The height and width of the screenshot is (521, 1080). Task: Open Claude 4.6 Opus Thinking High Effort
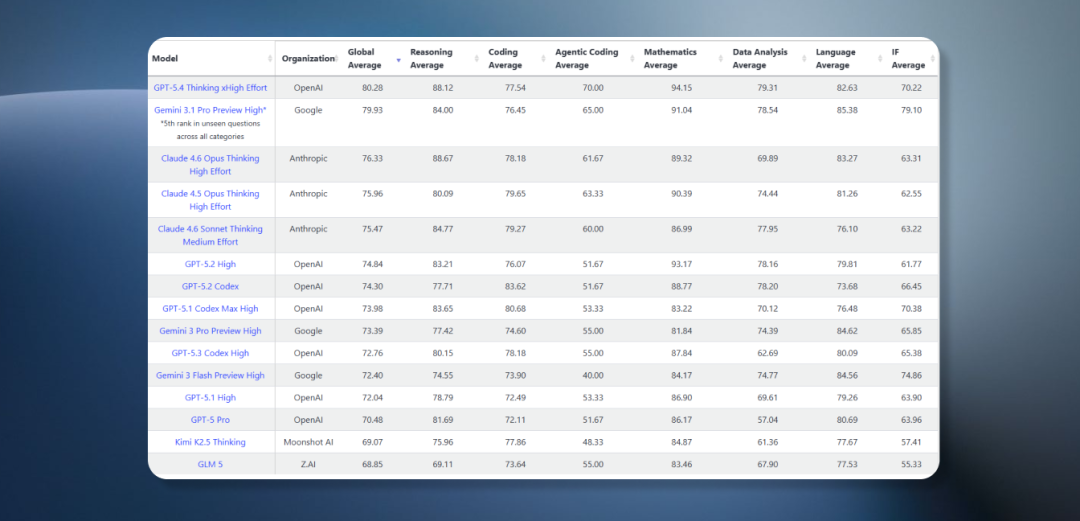tap(210, 165)
